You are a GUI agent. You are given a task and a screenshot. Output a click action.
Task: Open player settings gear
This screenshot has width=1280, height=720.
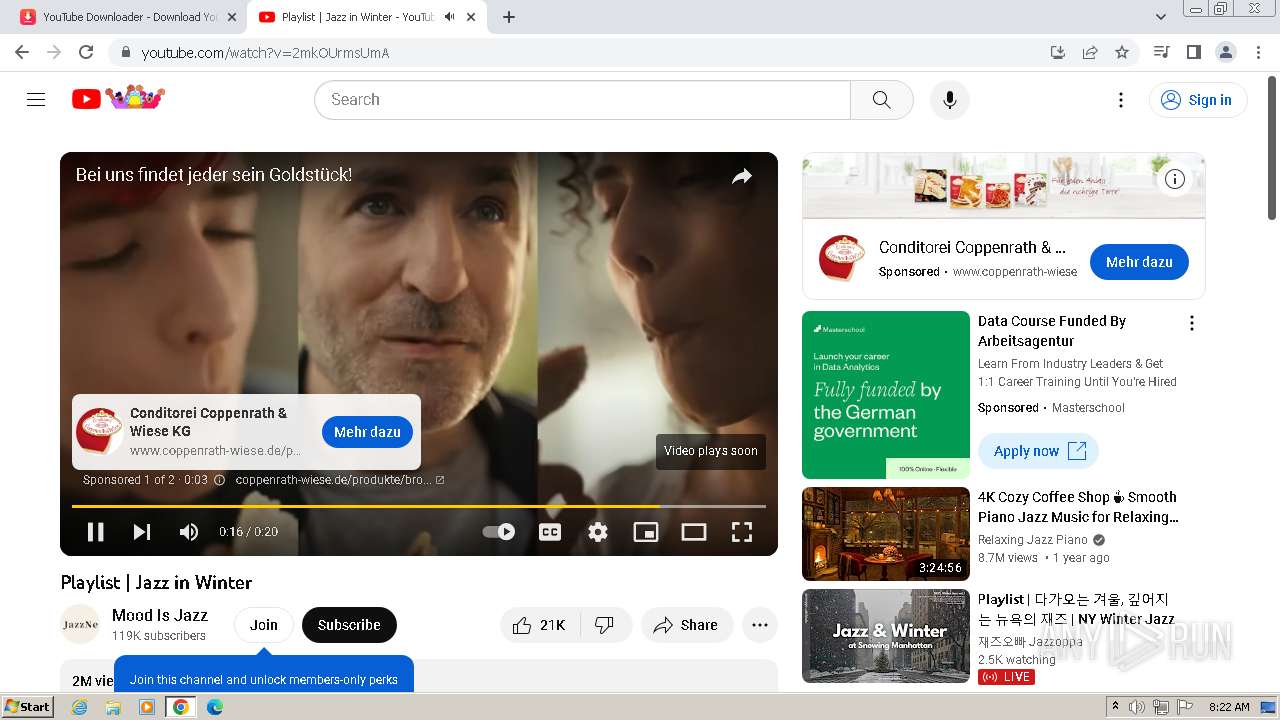598,532
